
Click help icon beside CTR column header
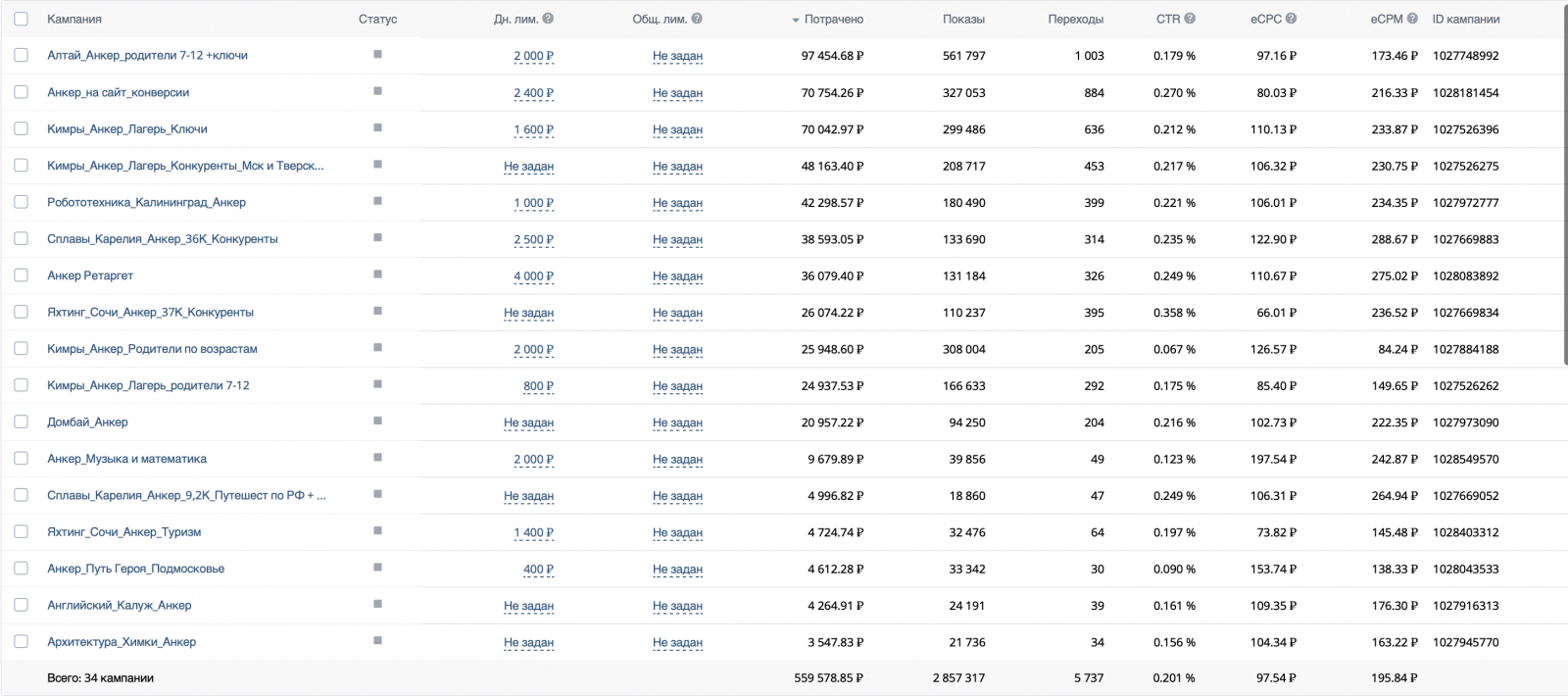pyautogui.click(x=1190, y=19)
